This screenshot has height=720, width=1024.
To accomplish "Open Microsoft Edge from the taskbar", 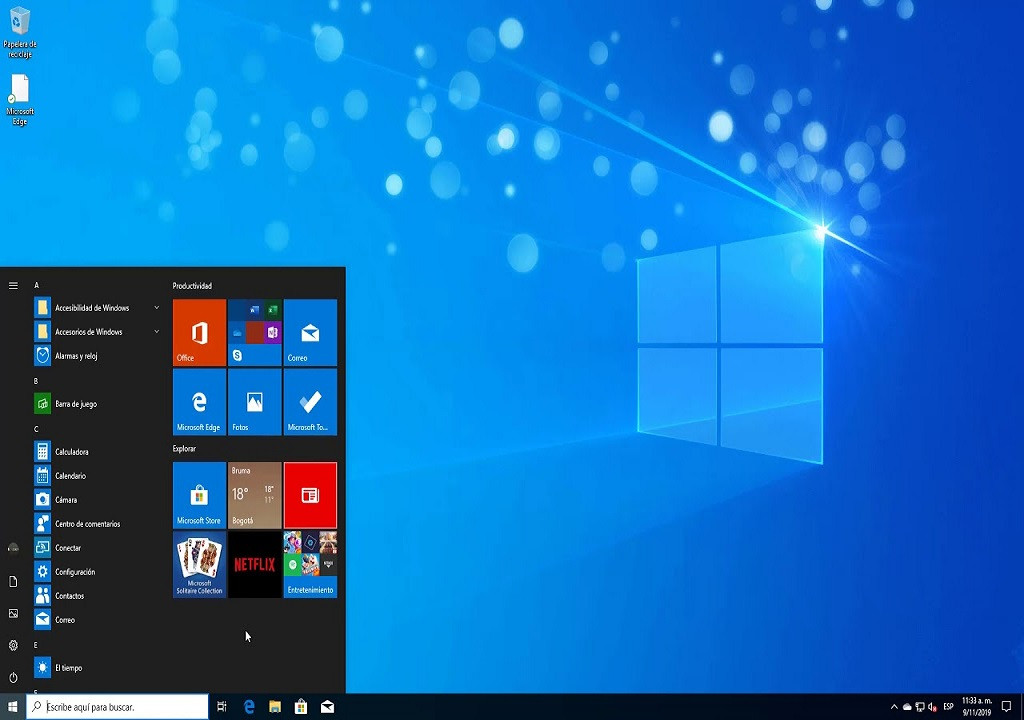I will (248, 707).
